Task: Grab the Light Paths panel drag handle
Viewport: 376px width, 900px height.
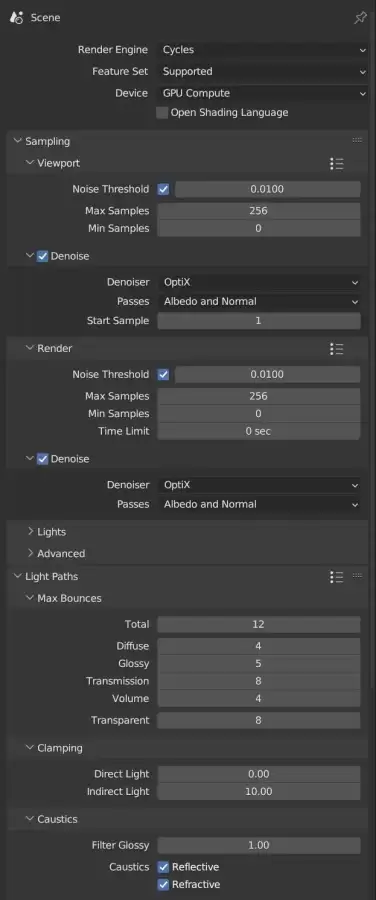Action: click(357, 576)
